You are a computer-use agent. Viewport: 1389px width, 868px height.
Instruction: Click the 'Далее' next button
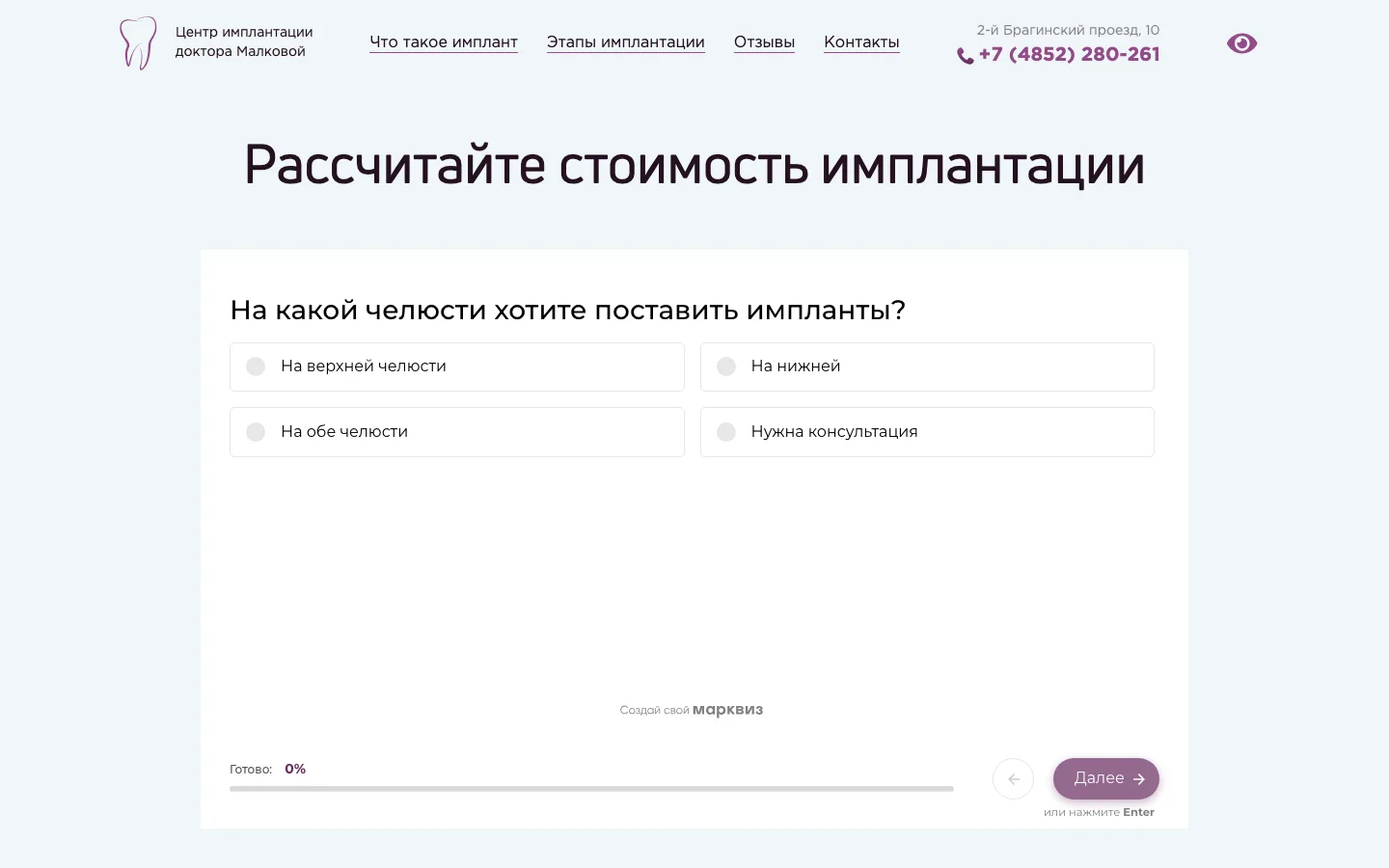[1106, 778]
